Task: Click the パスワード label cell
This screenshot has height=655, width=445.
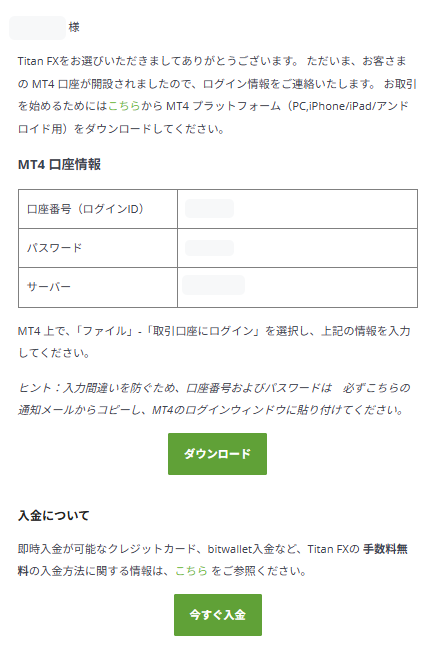Action: tap(98, 248)
